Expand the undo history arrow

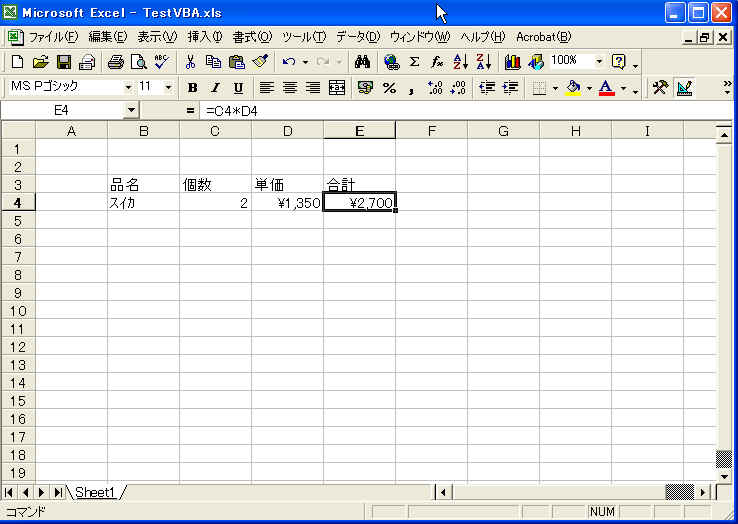click(x=305, y=62)
